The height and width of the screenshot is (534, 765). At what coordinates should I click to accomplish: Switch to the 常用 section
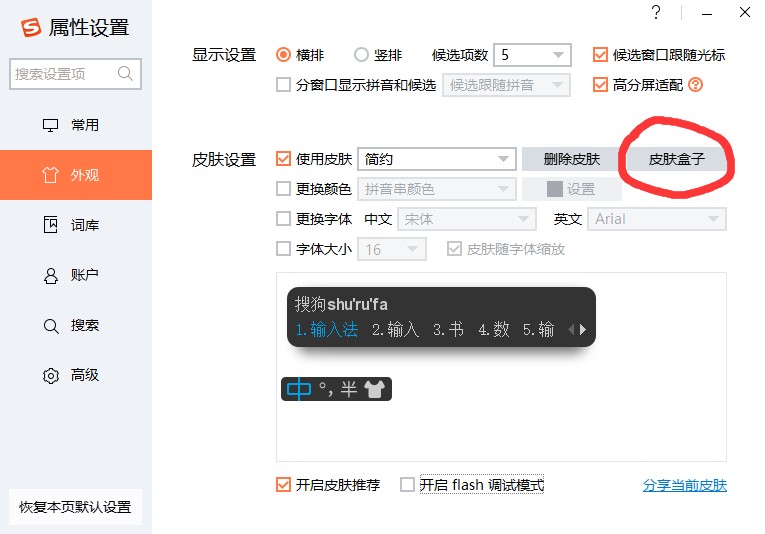[x=76, y=125]
